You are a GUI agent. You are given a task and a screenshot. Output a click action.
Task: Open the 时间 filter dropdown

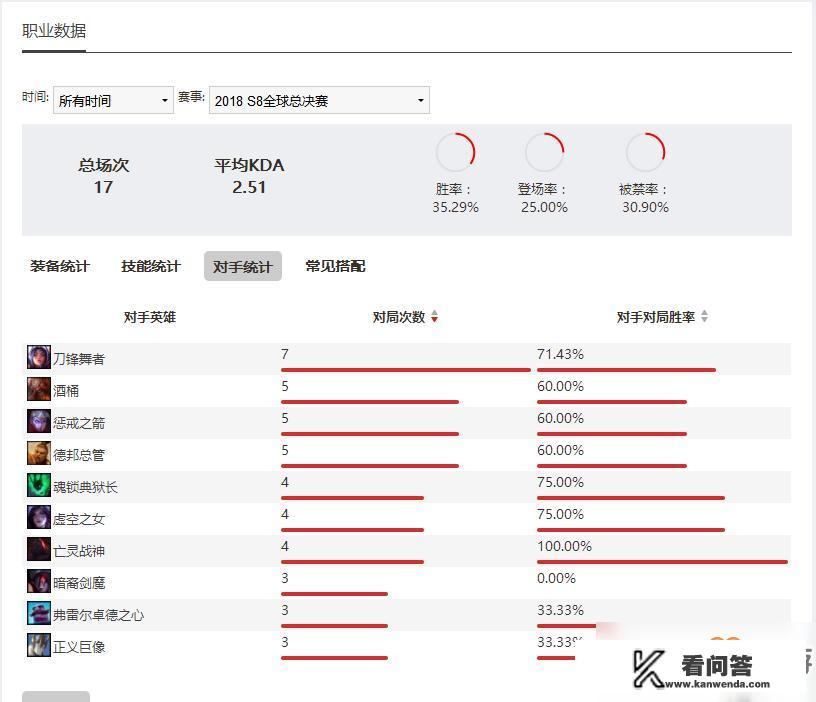tap(112, 100)
